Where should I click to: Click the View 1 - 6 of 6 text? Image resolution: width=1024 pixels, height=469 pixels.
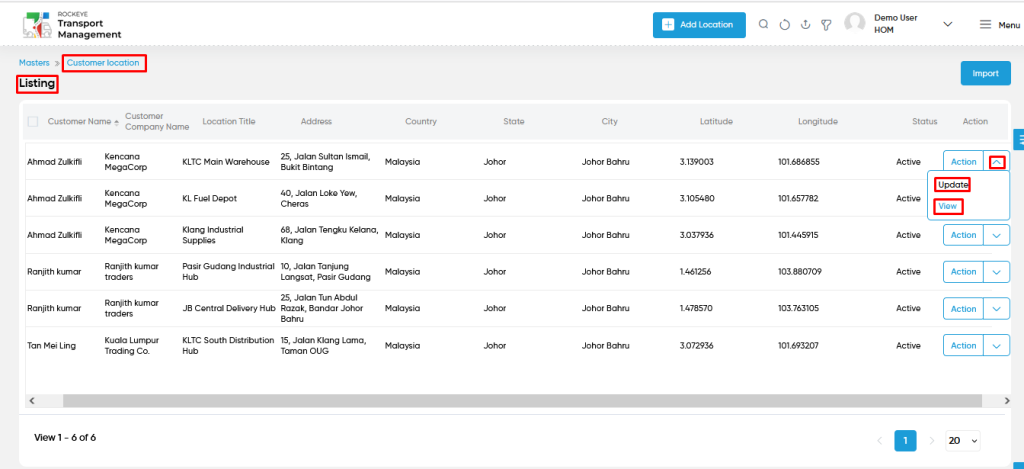[x=65, y=438]
